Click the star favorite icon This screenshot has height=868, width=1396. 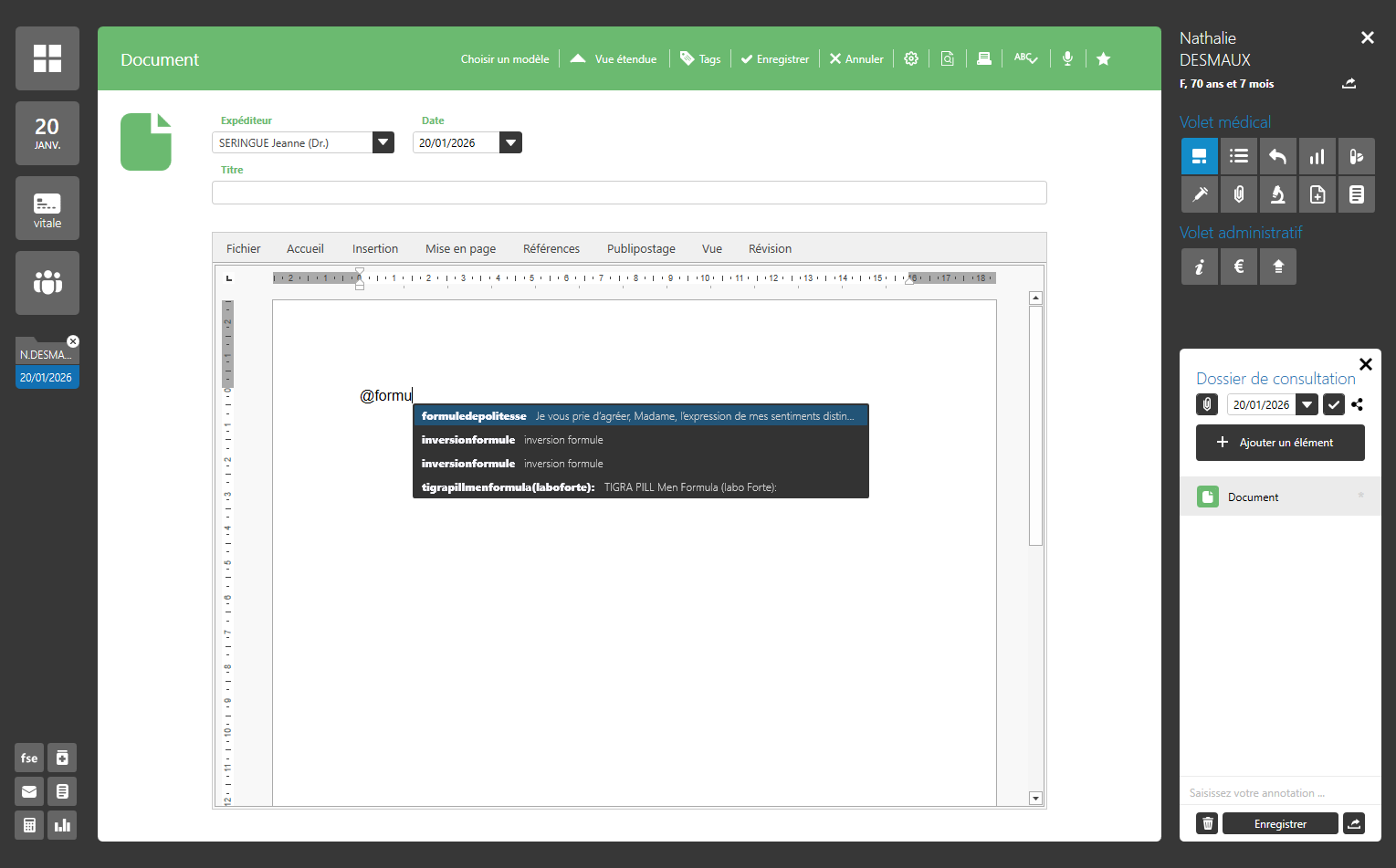(x=1103, y=58)
